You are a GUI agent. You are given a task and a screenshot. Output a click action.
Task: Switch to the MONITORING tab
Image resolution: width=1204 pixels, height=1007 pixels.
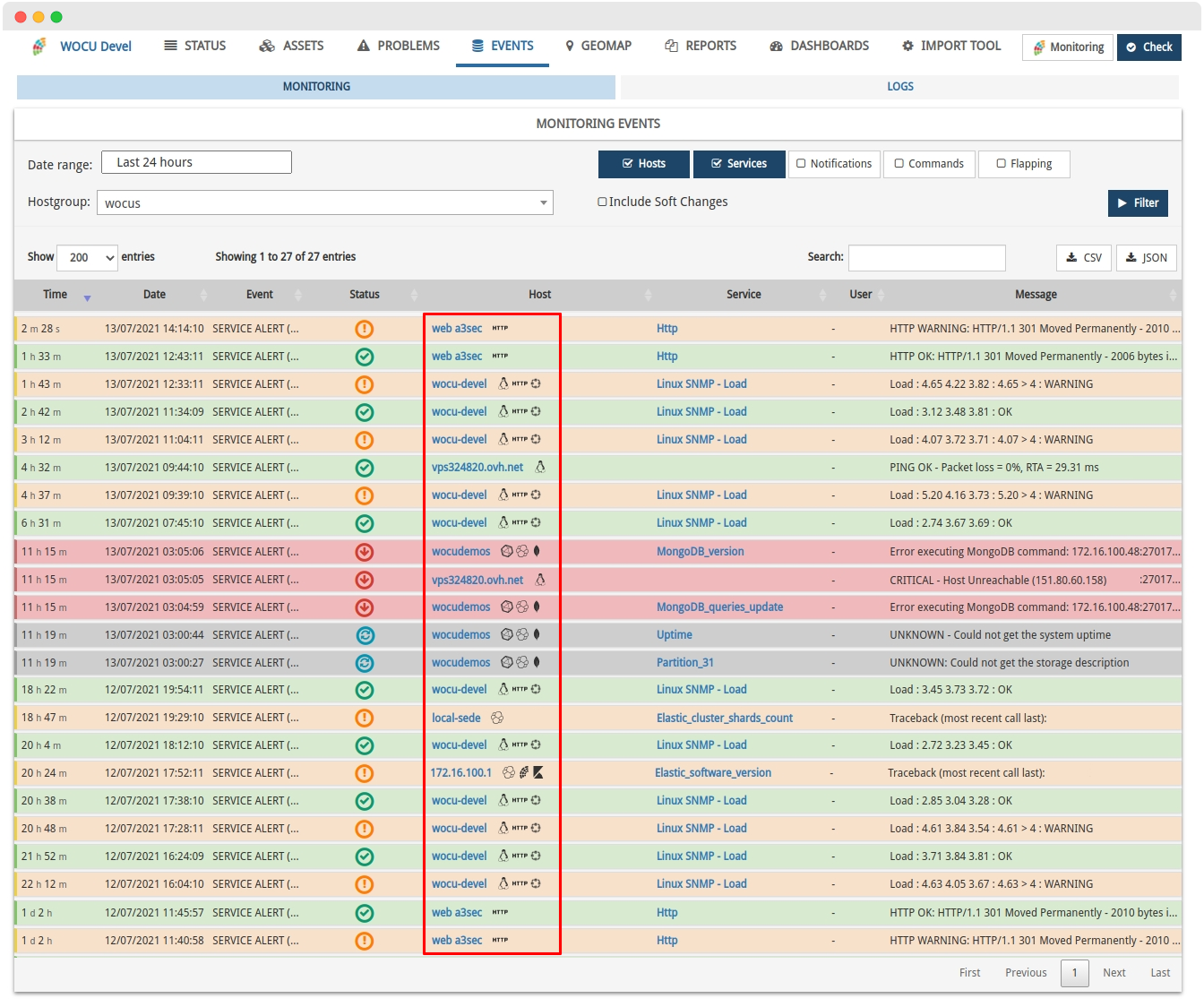pyautogui.click(x=316, y=87)
